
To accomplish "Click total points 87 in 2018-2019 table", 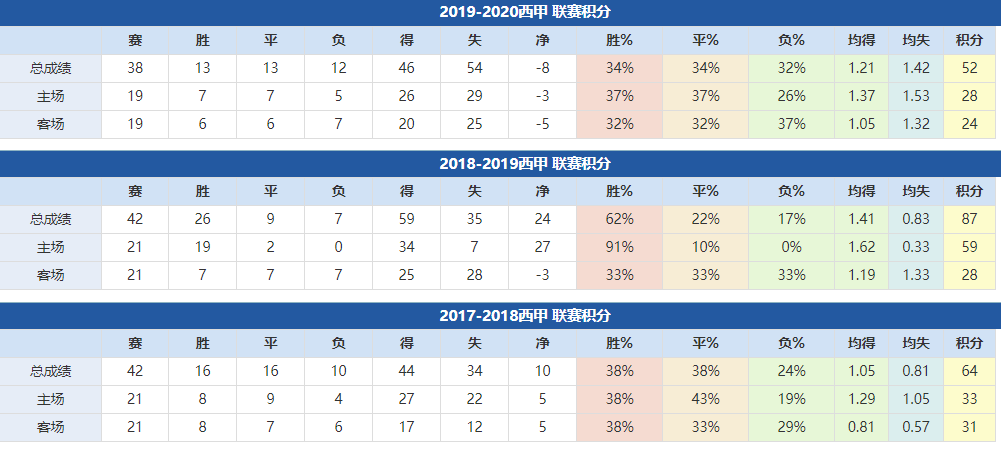I will click(x=969, y=219).
